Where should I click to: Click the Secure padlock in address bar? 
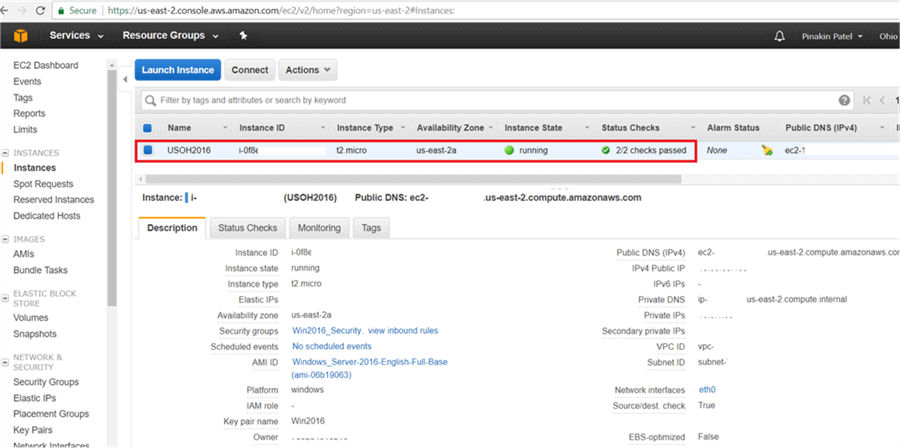tap(61, 10)
